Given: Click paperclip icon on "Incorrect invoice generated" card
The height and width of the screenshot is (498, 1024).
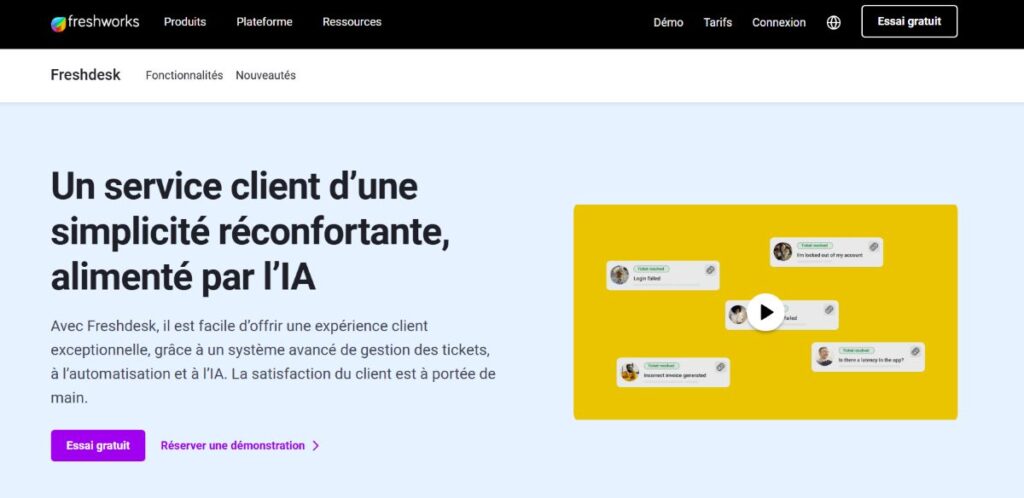Looking at the screenshot, I should pyautogui.click(x=719, y=367).
